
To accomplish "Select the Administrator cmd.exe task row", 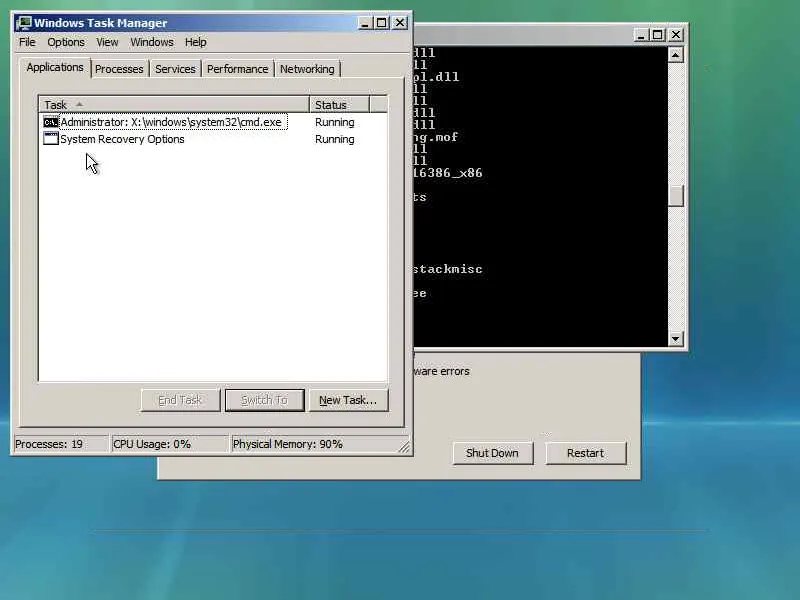I will point(165,122).
